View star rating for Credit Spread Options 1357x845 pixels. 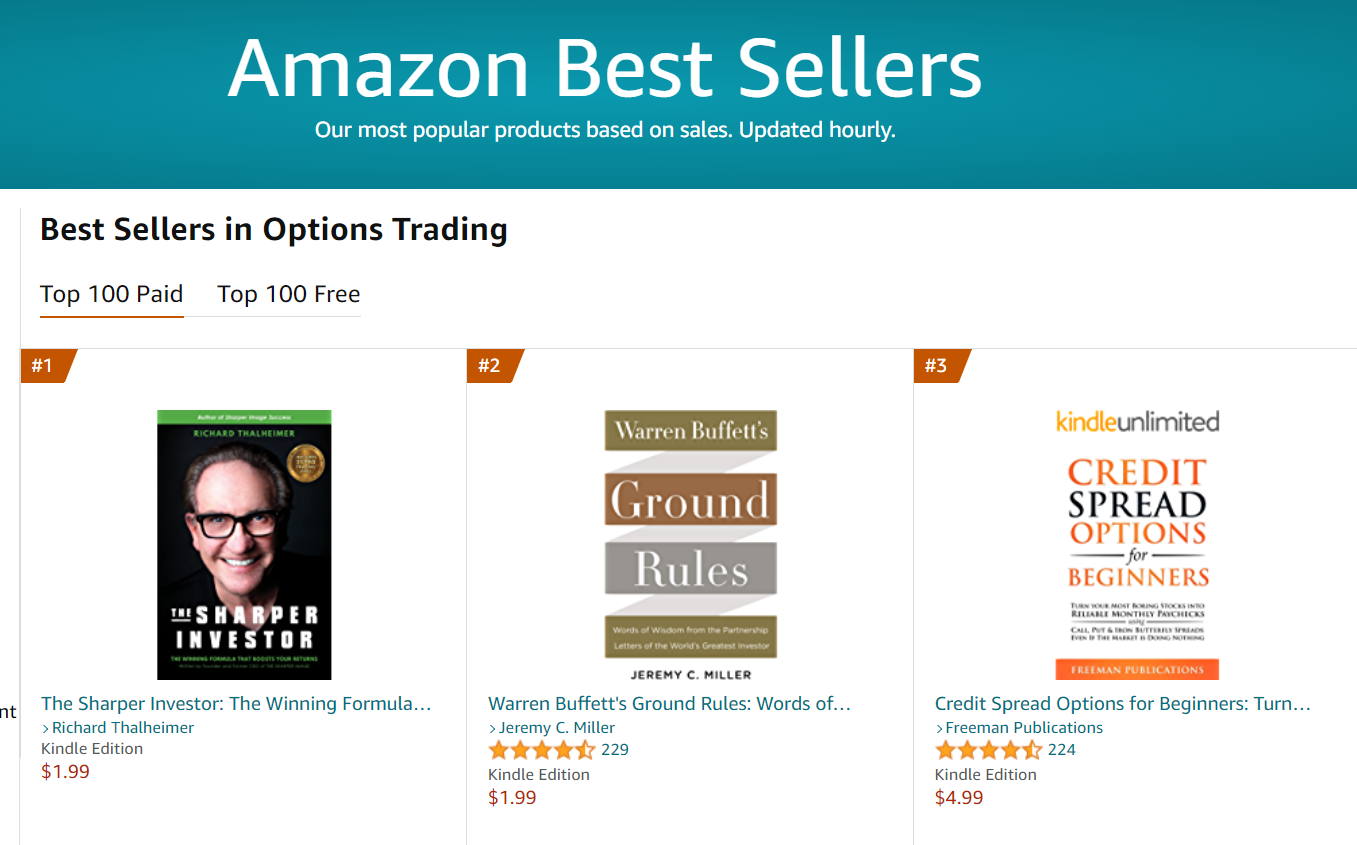989,750
